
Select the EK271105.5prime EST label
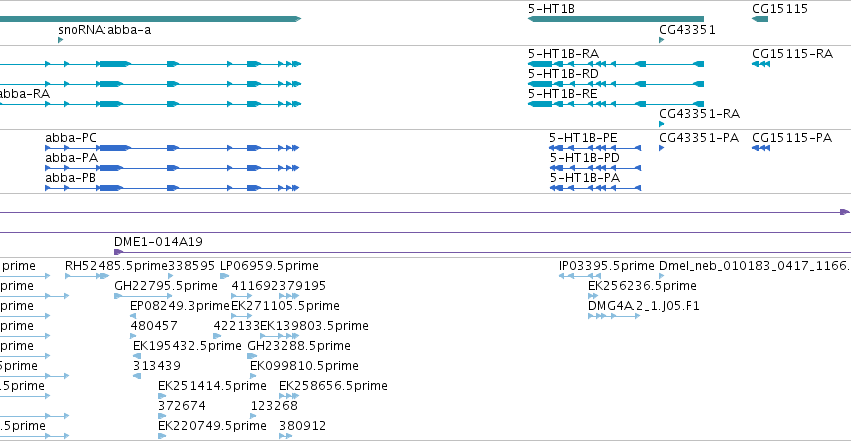click(285, 306)
